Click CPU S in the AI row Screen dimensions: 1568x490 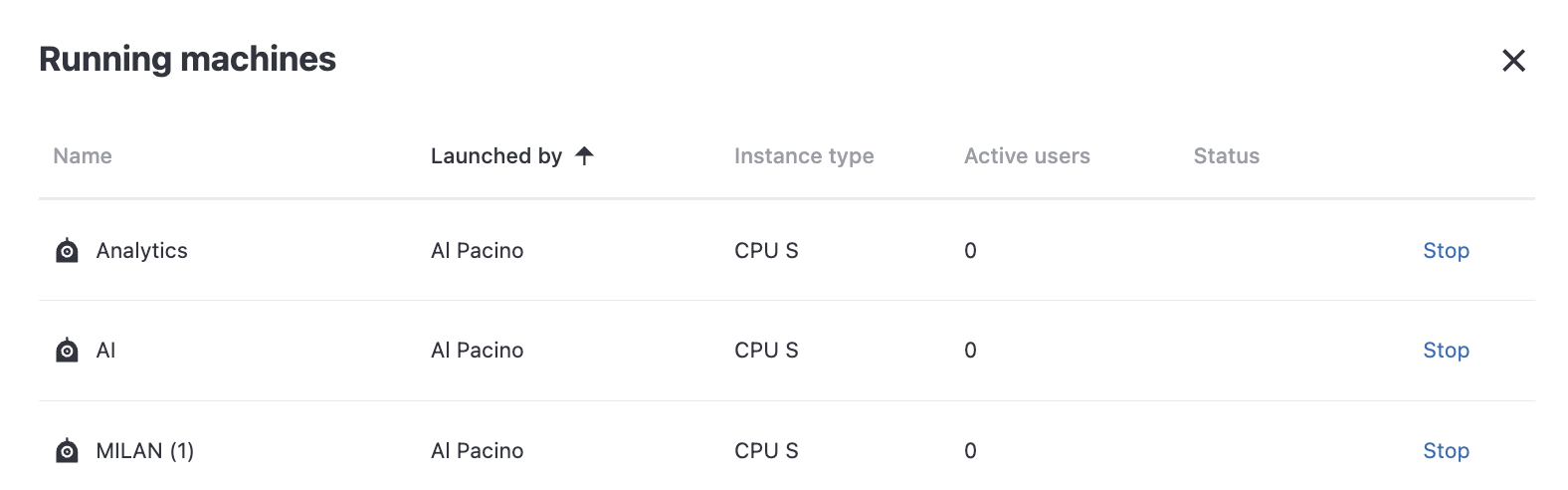point(766,351)
